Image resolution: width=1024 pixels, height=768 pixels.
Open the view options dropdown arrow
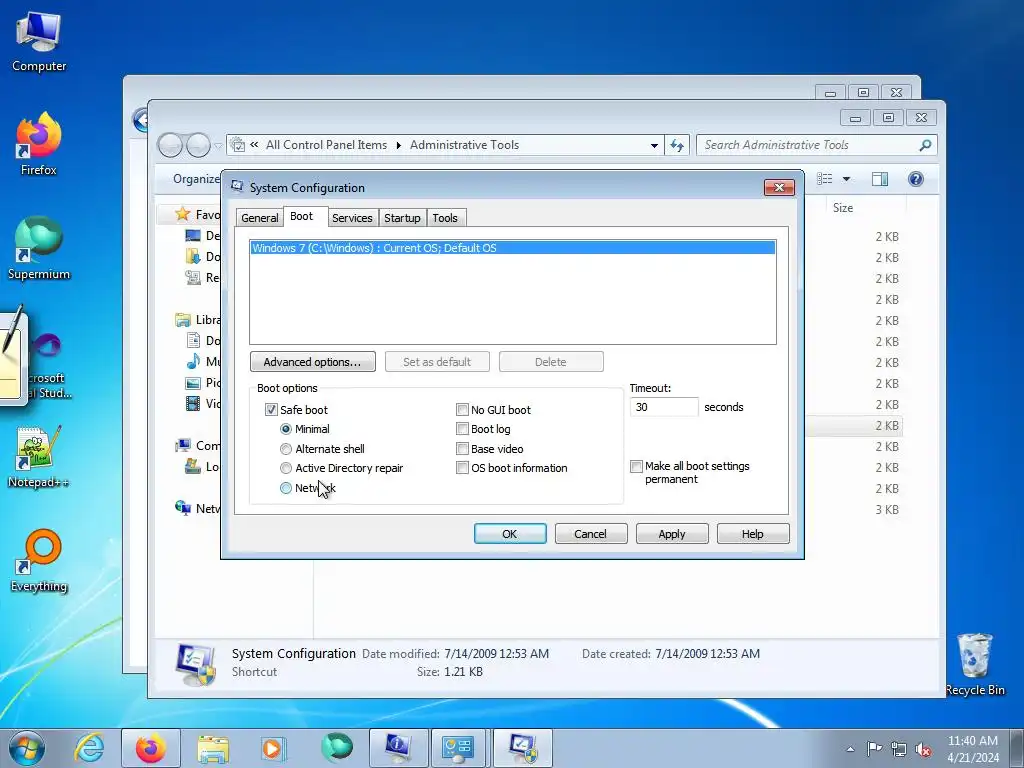(846, 179)
